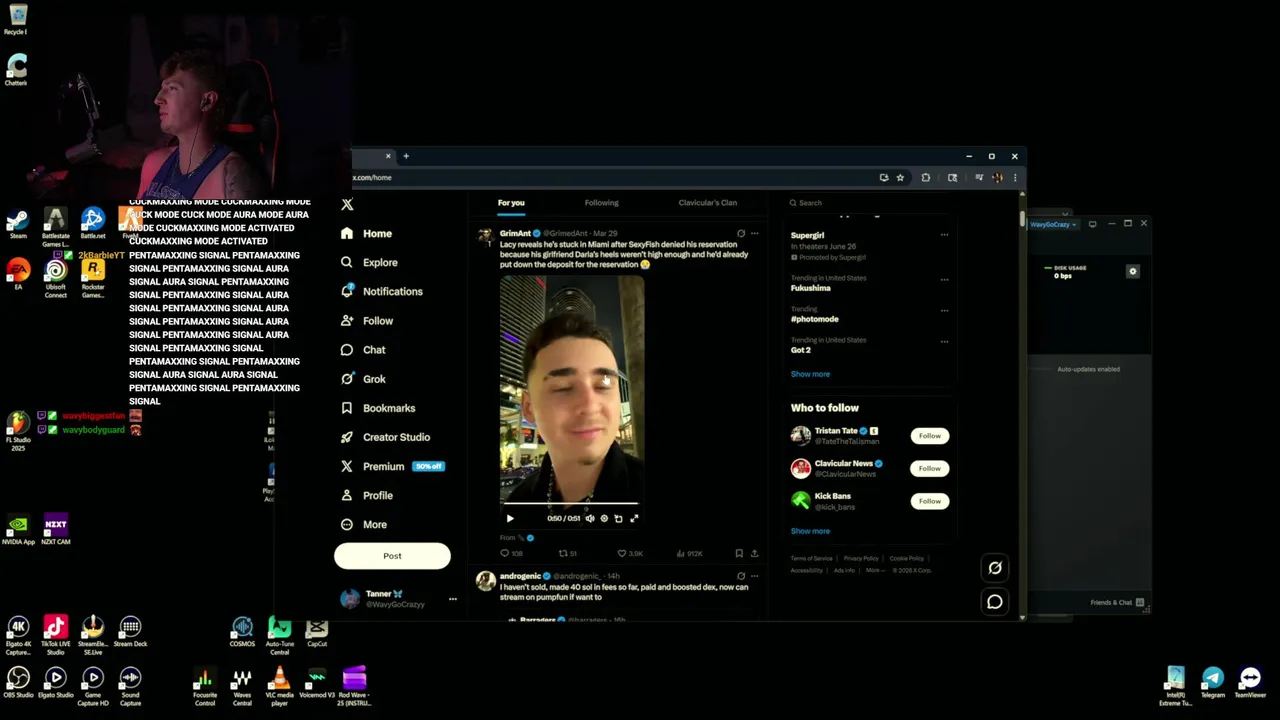Open Telegram desktop shortcut
Image resolution: width=1280 pixels, height=720 pixels.
1213,683
